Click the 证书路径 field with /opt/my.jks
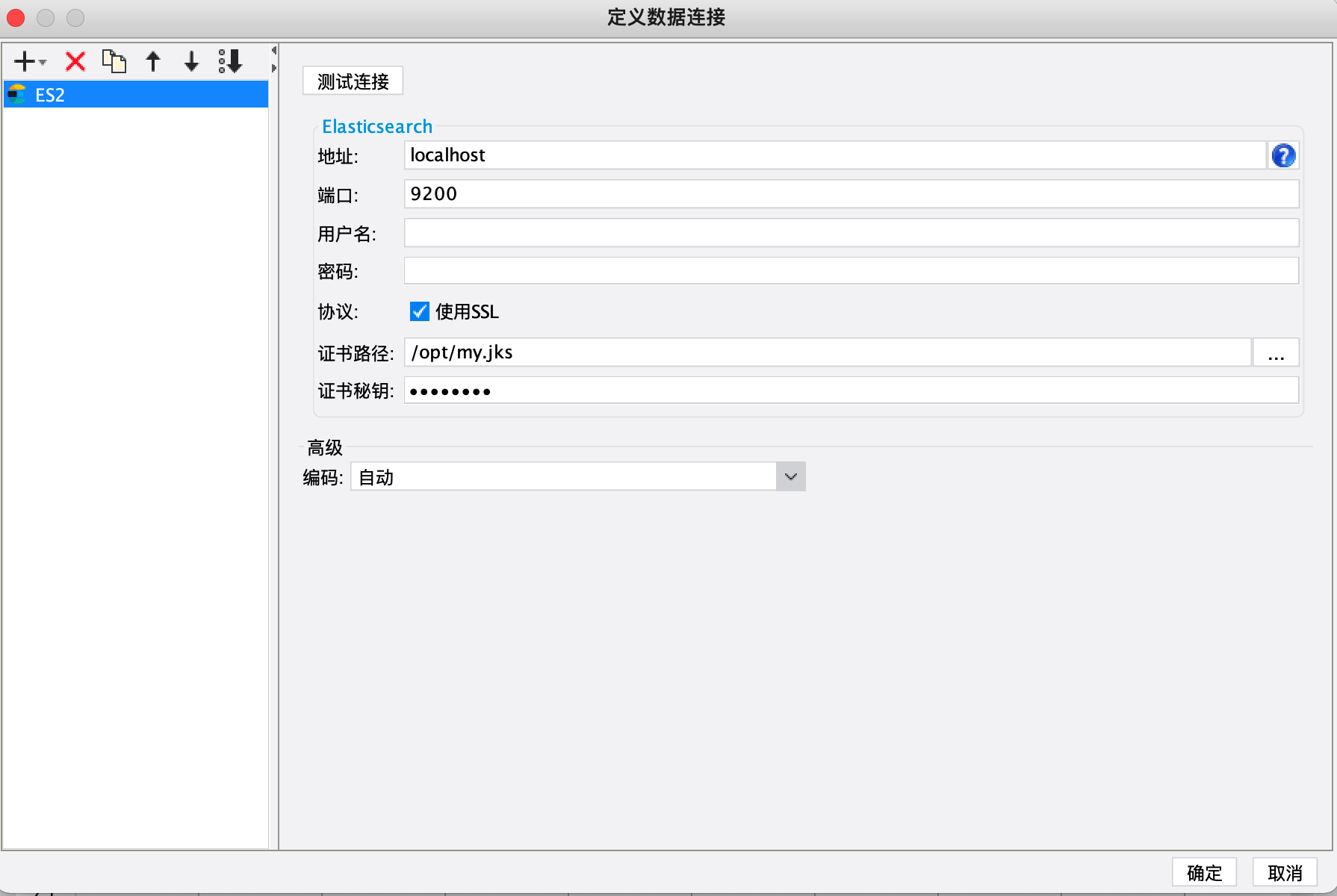 (x=828, y=352)
